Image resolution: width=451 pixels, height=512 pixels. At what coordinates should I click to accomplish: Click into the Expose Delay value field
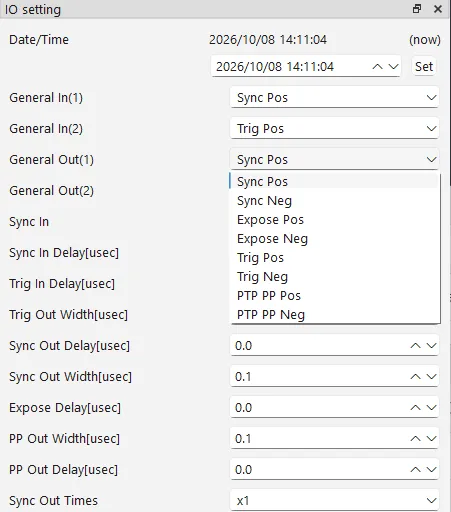(x=318, y=408)
